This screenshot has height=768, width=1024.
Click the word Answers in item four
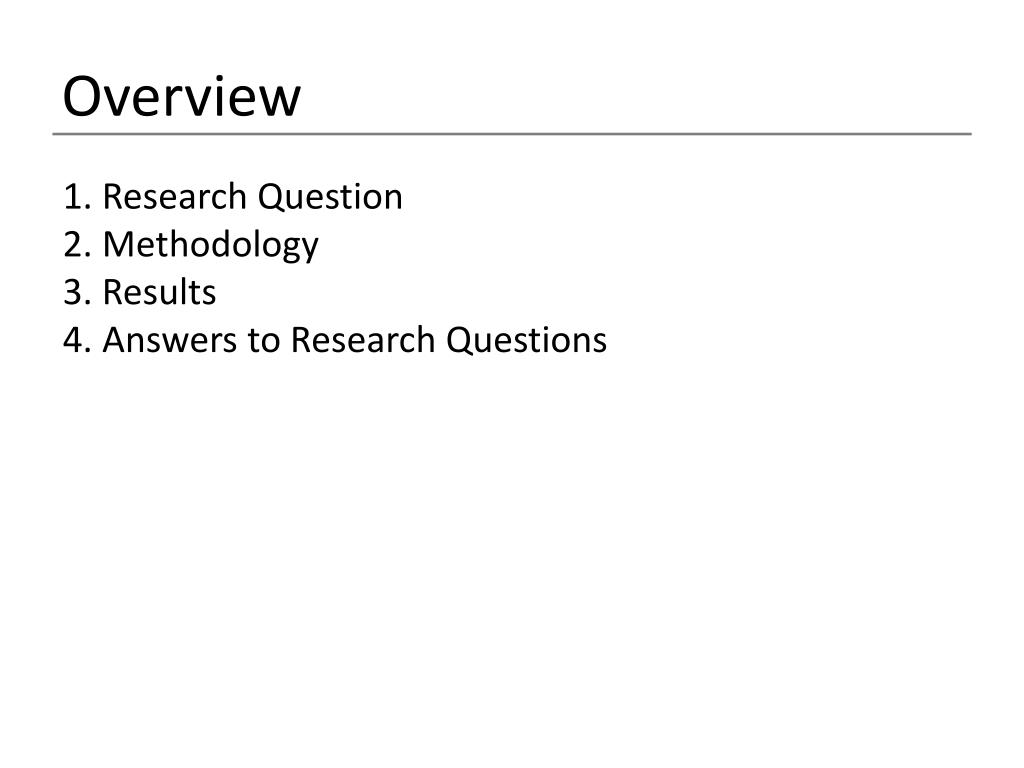(x=170, y=340)
